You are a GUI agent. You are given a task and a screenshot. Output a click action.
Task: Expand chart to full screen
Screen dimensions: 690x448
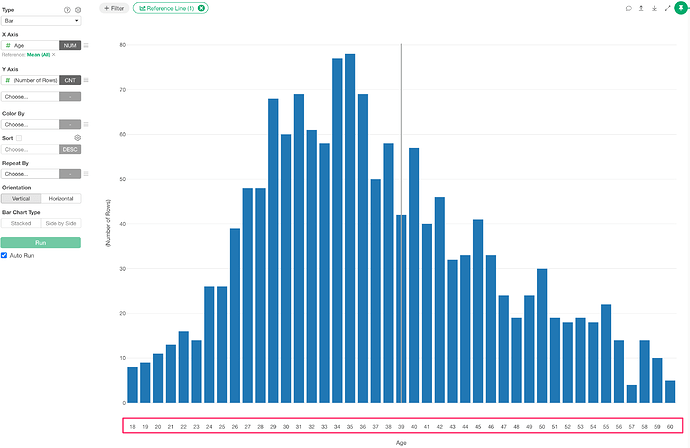pyautogui.click(x=667, y=8)
